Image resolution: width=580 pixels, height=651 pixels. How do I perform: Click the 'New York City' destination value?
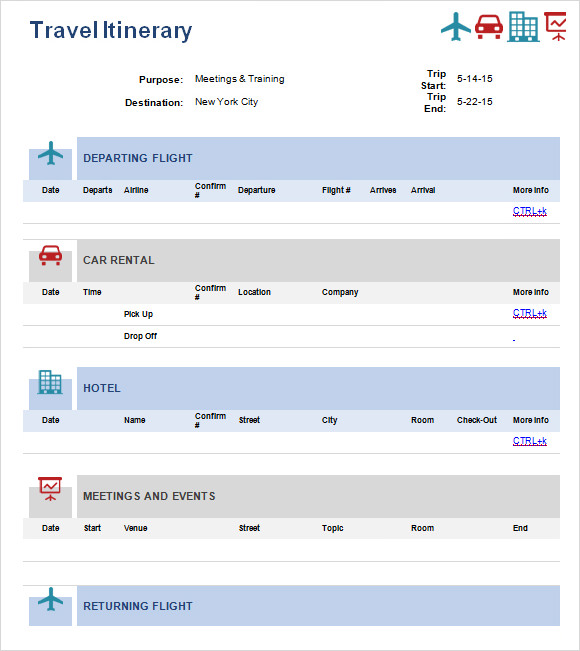click(226, 102)
